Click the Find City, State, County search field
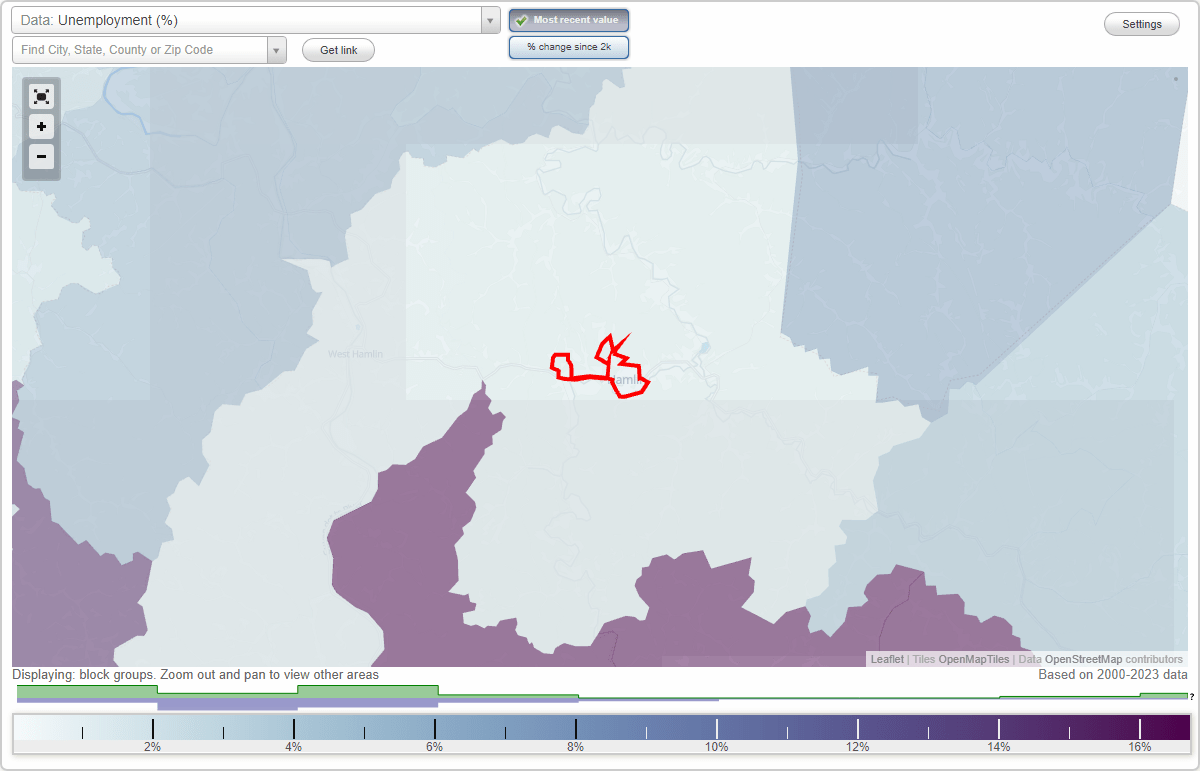Viewport: 1200px width, 771px height. 140,50
